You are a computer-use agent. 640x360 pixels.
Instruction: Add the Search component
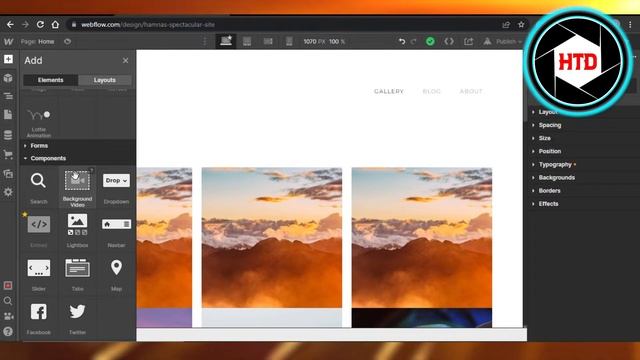(x=39, y=187)
